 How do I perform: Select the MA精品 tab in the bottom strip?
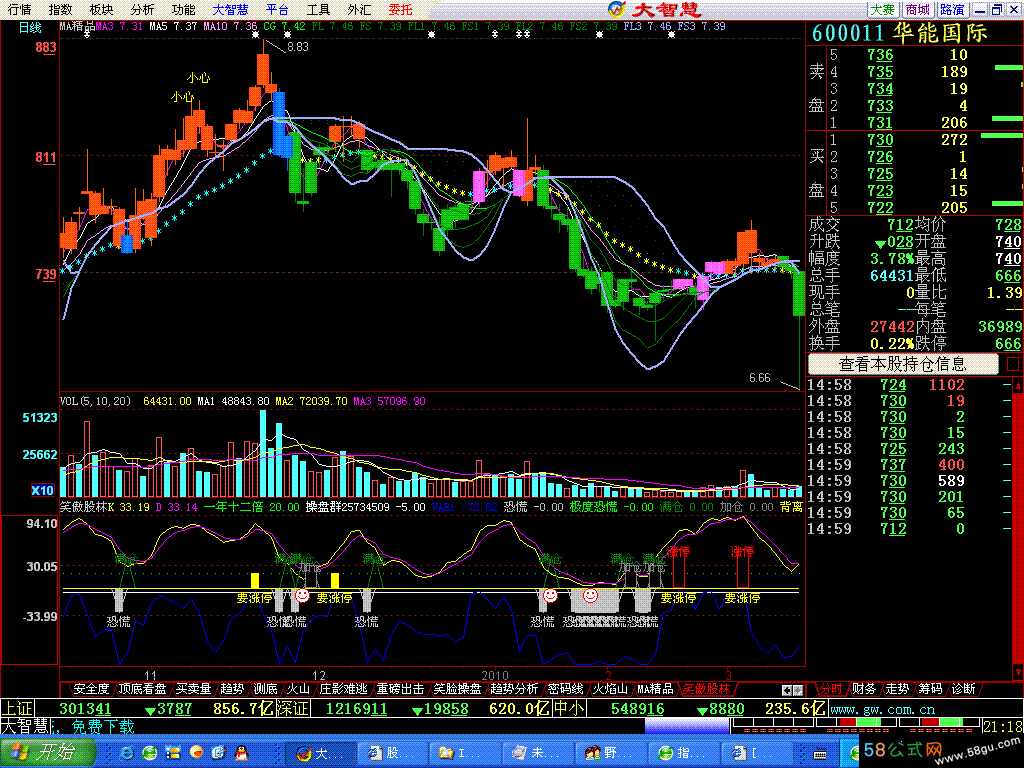pos(655,689)
